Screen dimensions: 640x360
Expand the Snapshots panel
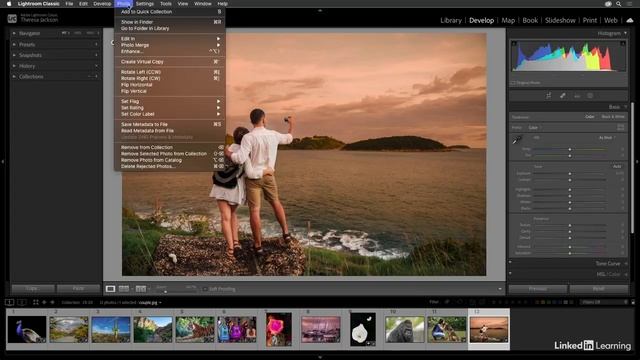point(14,55)
